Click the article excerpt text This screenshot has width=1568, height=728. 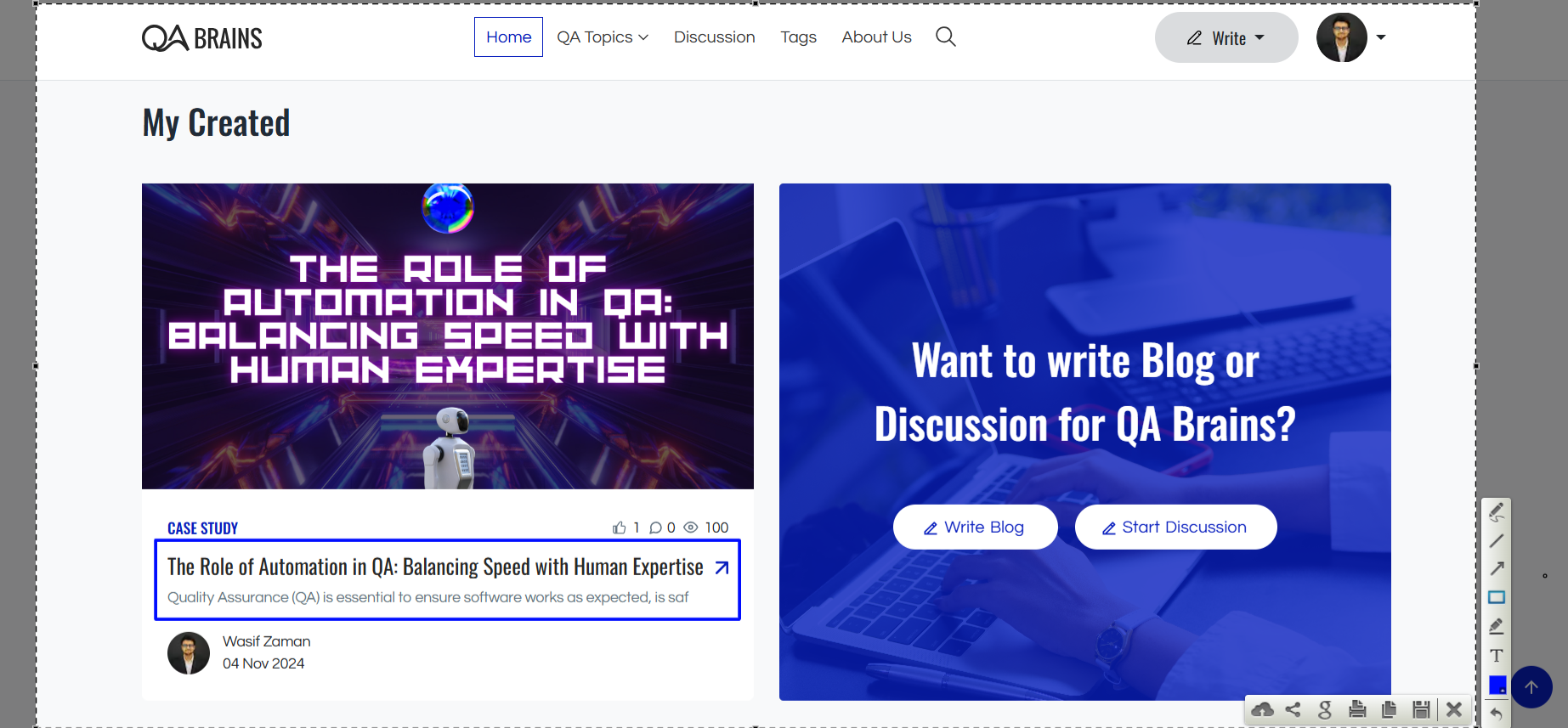tap(427, 597)
